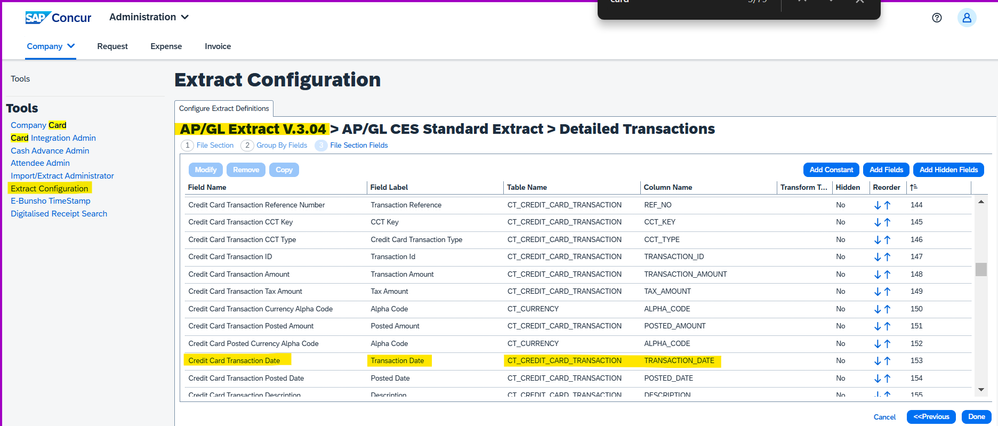This screenshot has width=998, height=426.
Task: Move Transaction Amount row 148 up
Action: [x=887, y=274]
